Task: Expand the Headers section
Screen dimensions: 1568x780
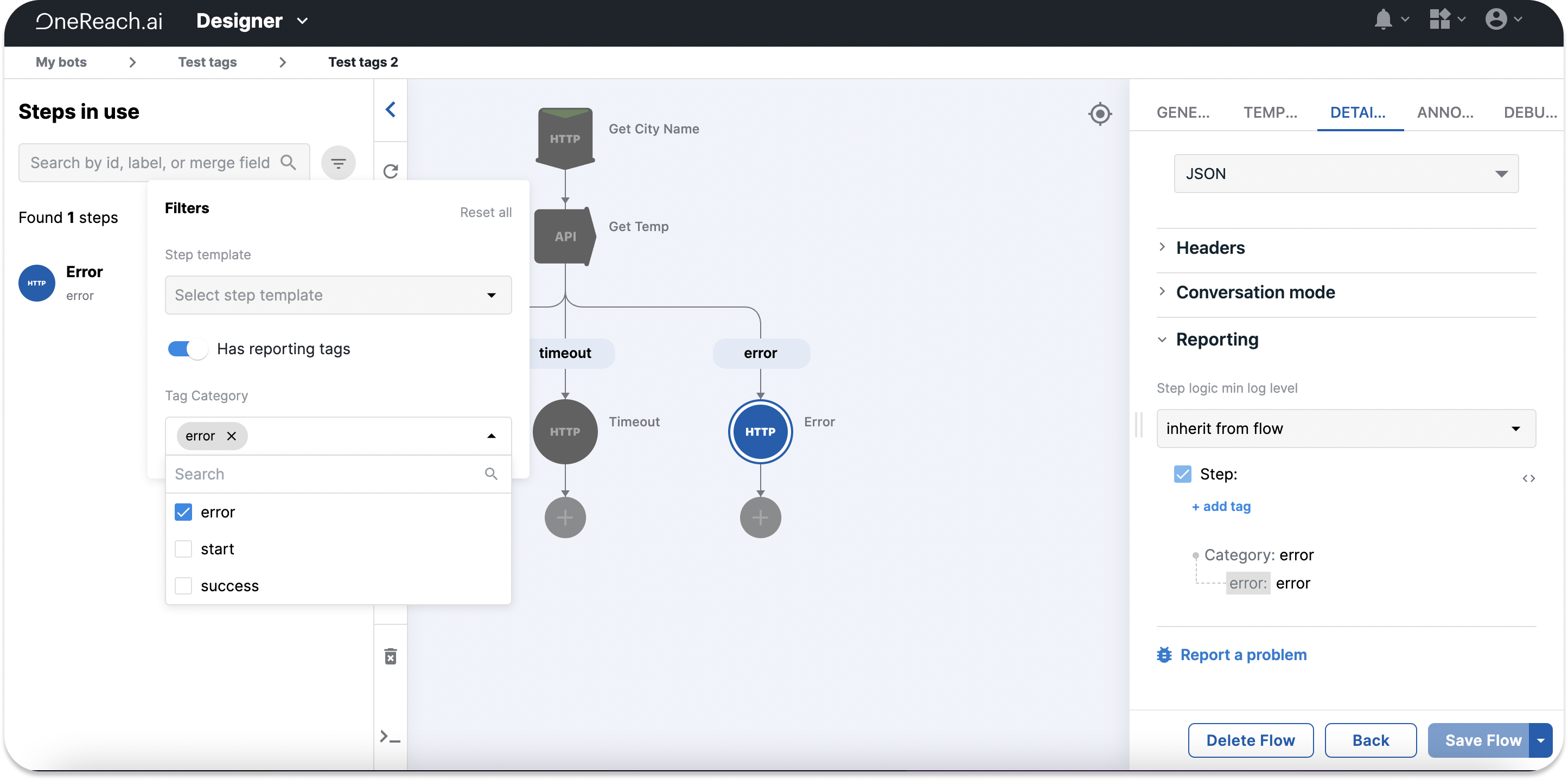Action: pos(1210,248)
